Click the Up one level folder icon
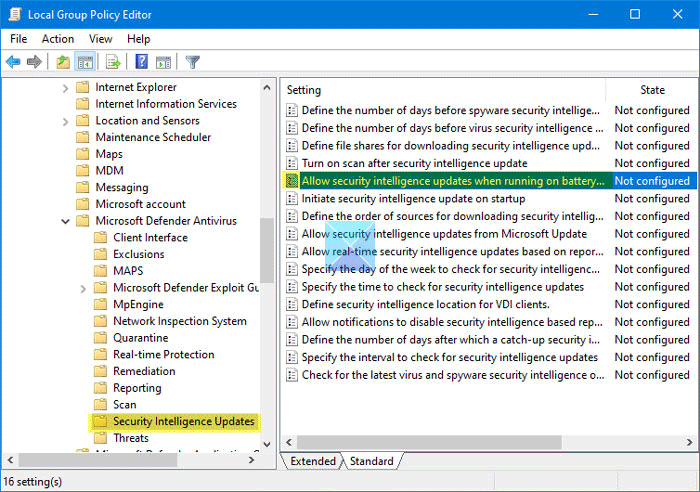Image resolution: width=700 pixels, height=492 pixels. 63,62
